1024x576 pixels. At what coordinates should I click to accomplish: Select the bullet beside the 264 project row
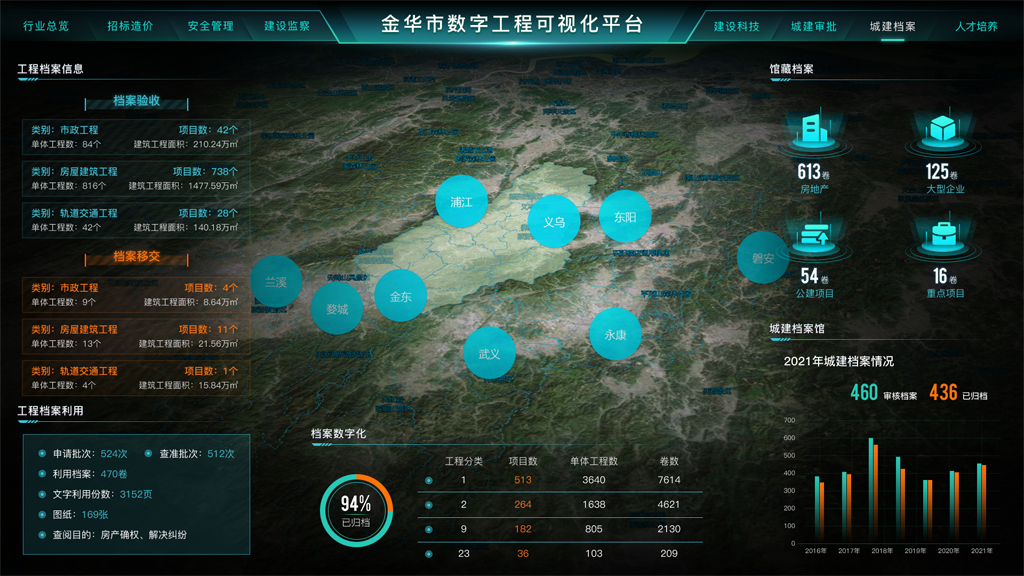429,505
